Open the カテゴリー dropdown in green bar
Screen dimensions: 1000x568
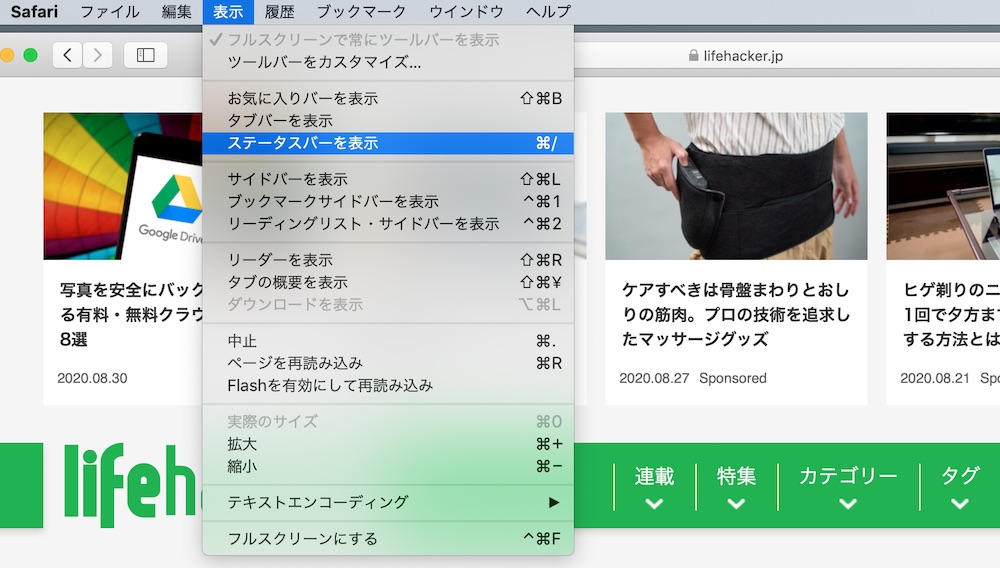tap(848, 486)
